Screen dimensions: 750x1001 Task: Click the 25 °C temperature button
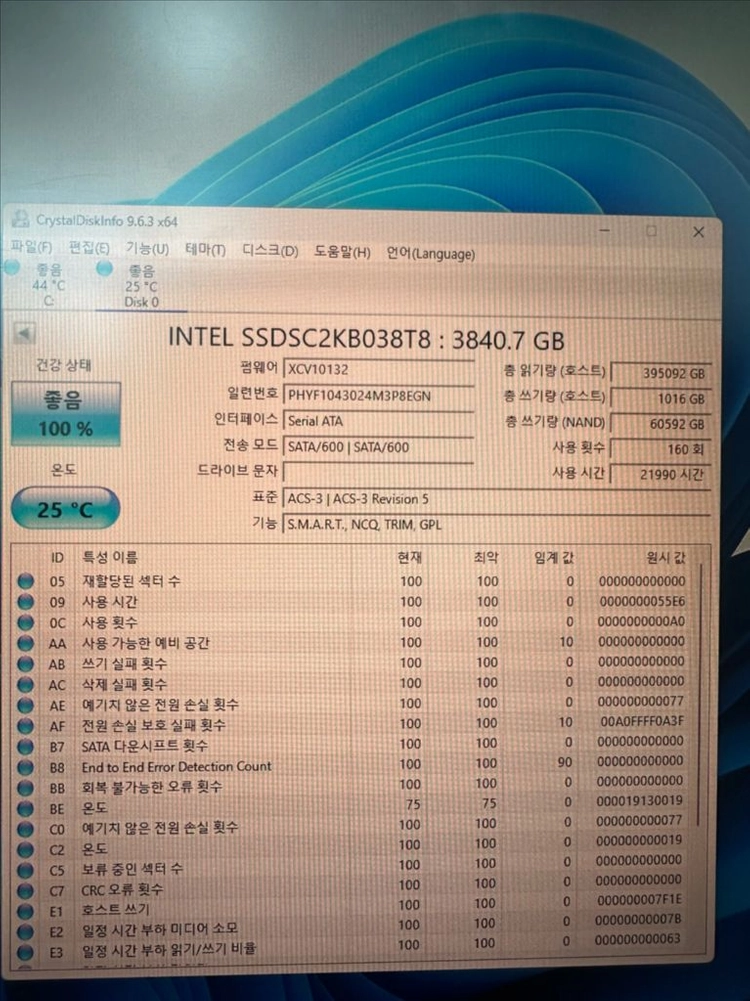pyautogui.click(x=66, y=509)
